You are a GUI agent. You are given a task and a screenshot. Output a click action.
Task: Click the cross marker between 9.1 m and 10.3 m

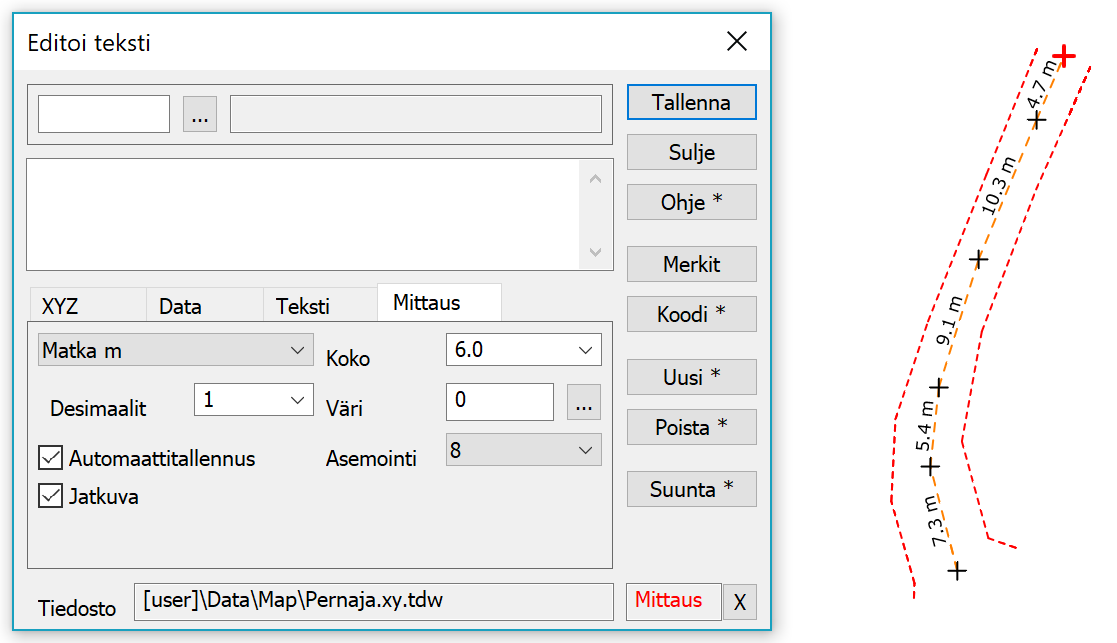point(979,259)
